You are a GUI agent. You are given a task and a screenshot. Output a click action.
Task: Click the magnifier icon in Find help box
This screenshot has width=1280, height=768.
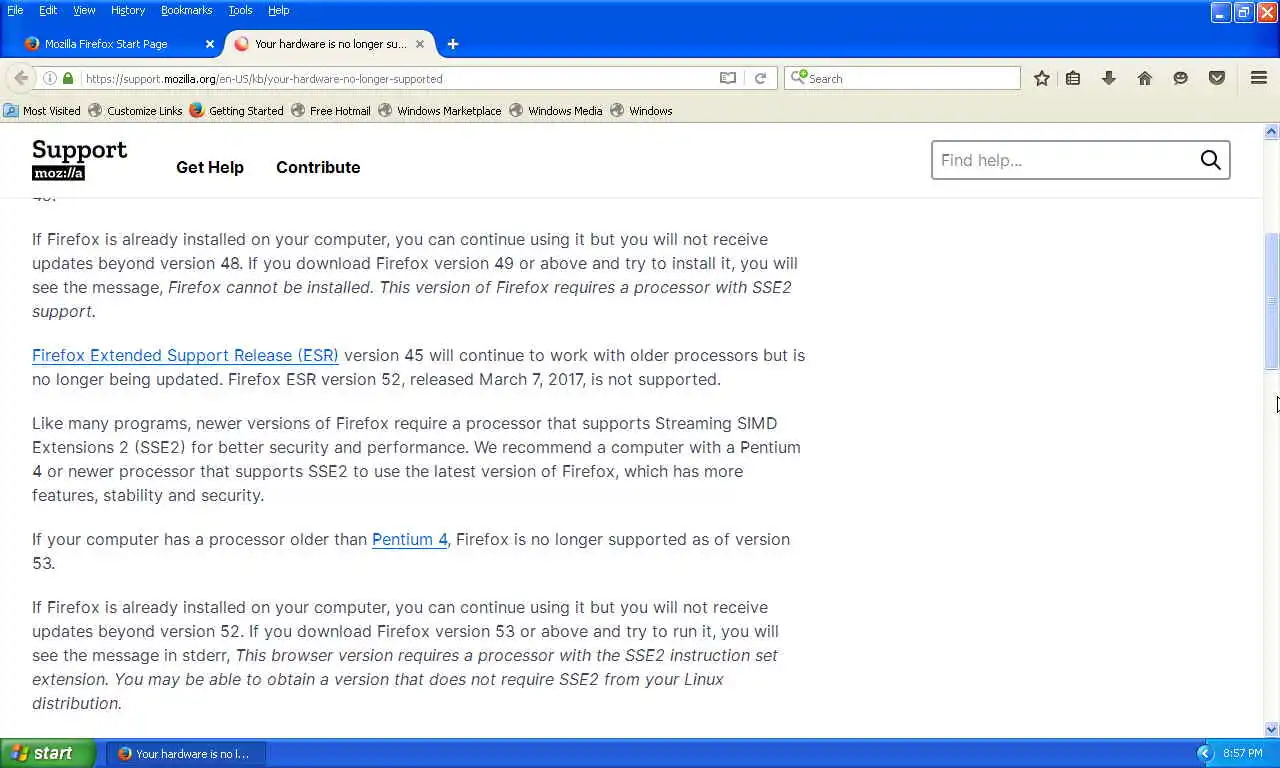tap(1210, 160)
